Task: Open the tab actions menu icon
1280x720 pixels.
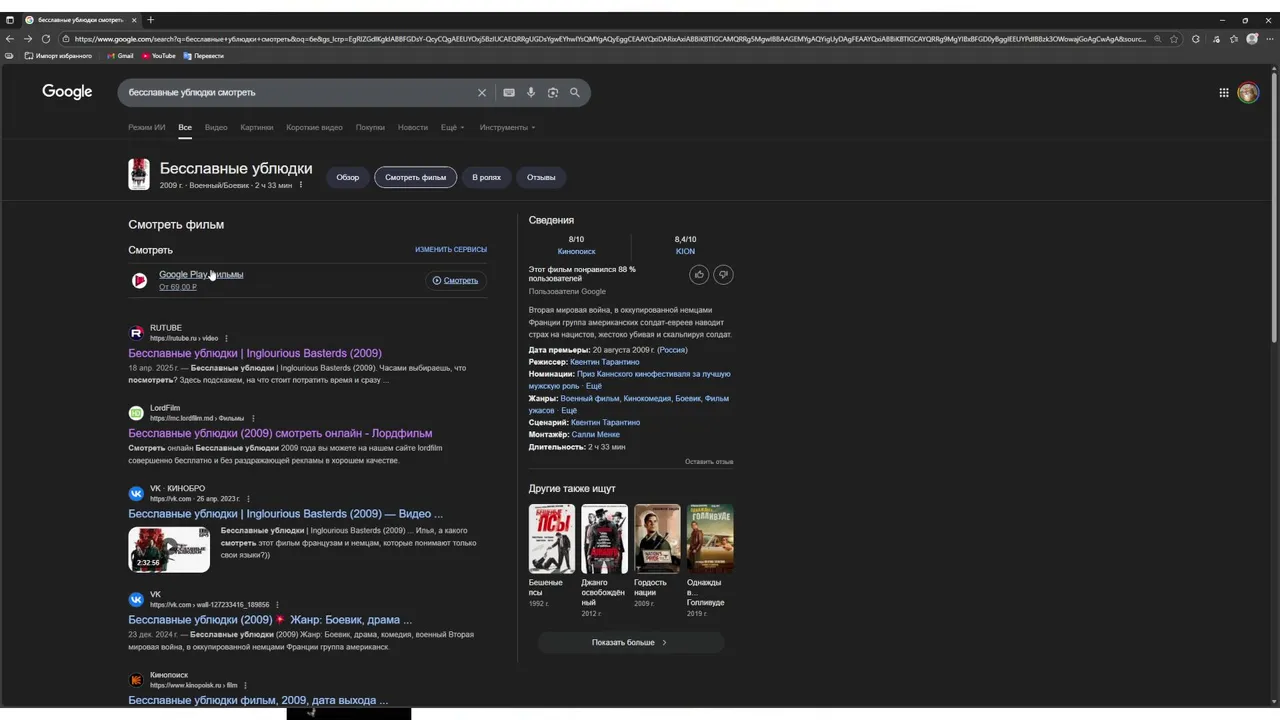Action: point(10,20)
